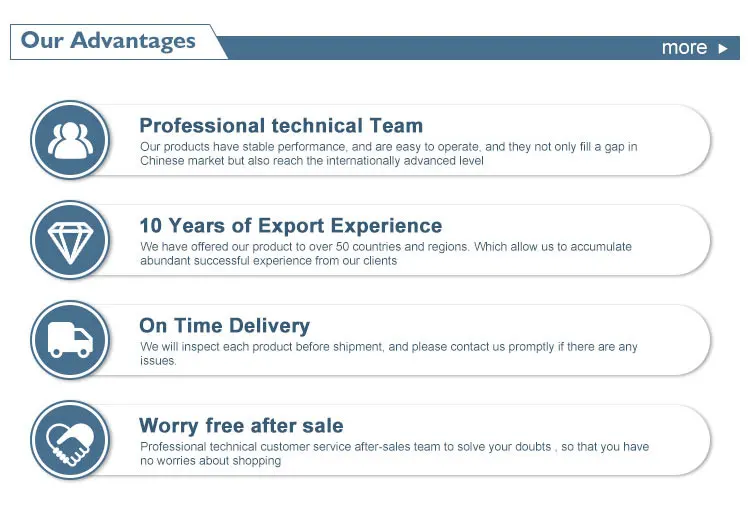This screenshot has height=505, width=750.
Task: Click 'Worry free after sale' heading
Action: coord(241,426)
